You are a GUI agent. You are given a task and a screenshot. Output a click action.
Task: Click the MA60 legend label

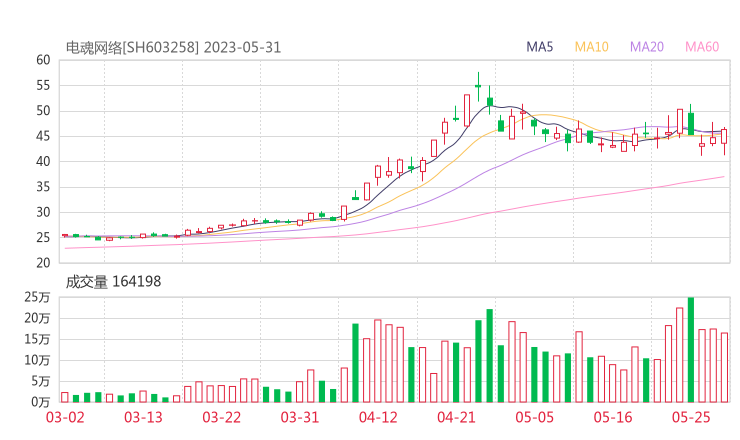(x=702, y=47)
